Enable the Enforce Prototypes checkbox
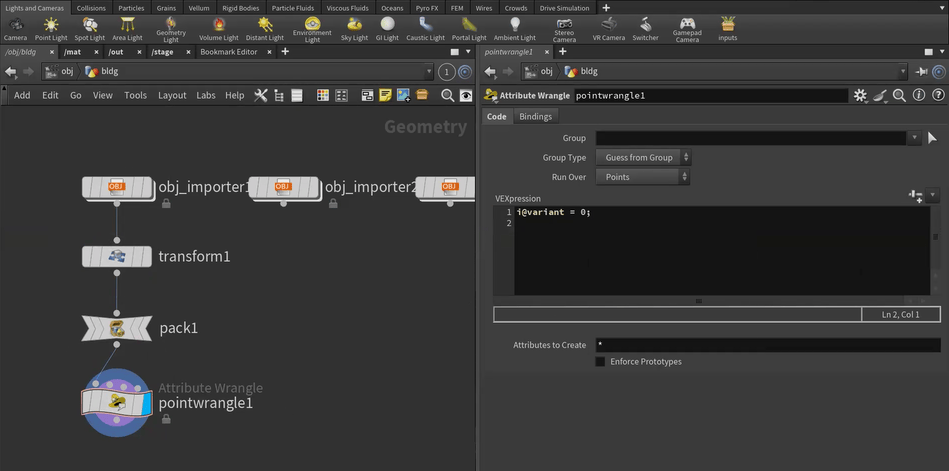Image resolution: width=949 pixels, height=471 pixels. pyautogui.click(x=600, y=362)
